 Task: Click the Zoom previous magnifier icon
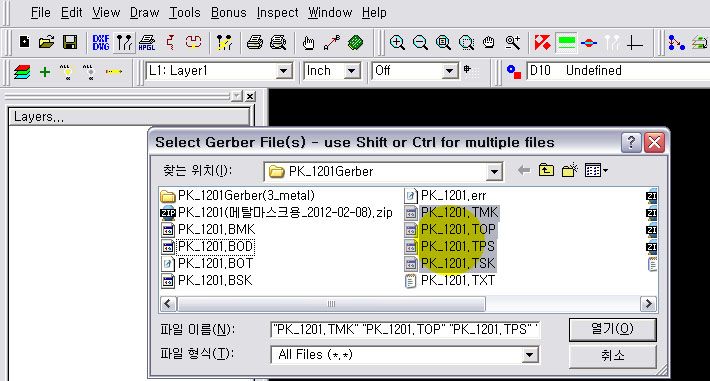513,43
